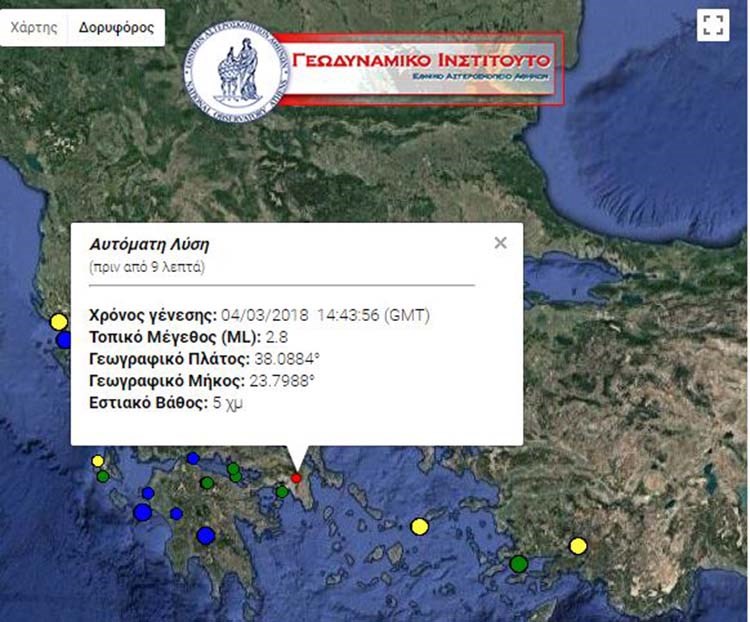Image resolution: width=750 pixels, height=622 pixels.
Task: Switch to the Χάρτης map view
Action: point(34,28)
